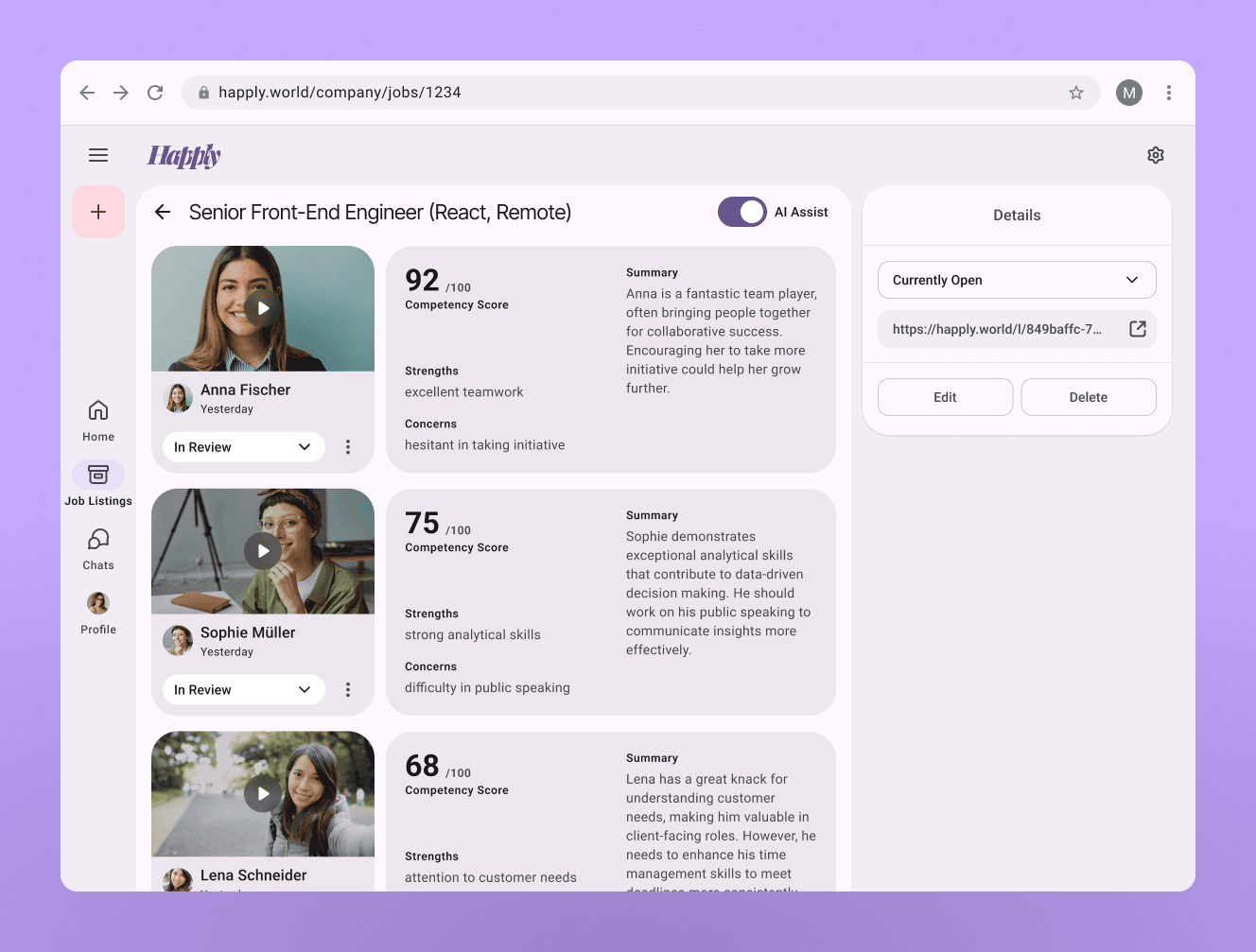Go back using the browser back arrow
Viewport: 1256px width, 952px height.
87,93
